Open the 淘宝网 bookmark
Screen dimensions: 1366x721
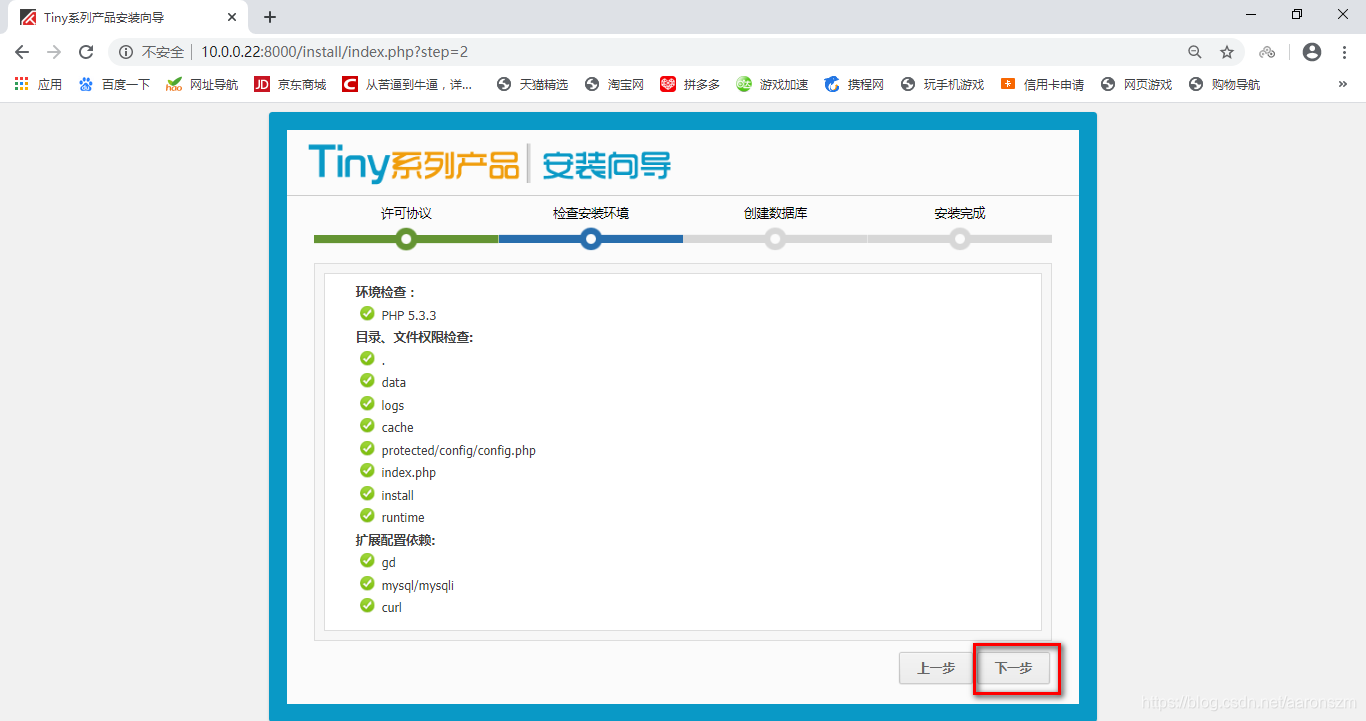coord(614,85)
